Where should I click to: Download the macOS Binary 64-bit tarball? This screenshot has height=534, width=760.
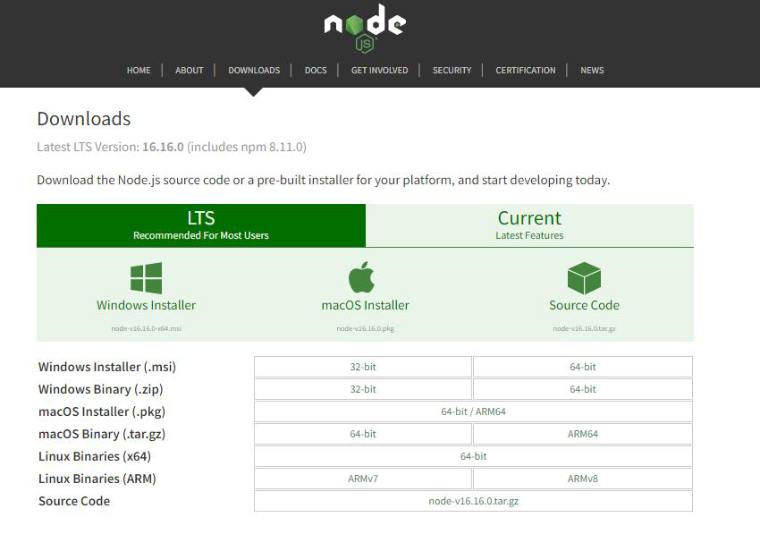tap(363, 434)
